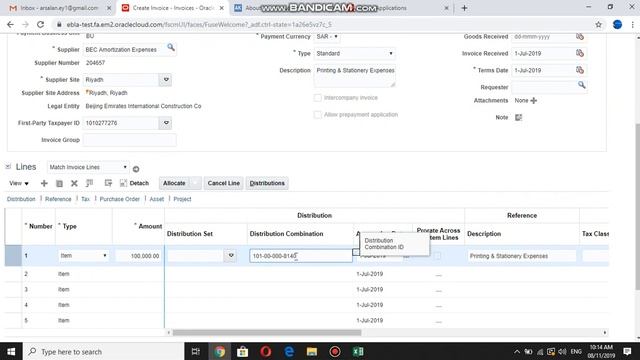Open Allocate button dropdown arrow
This screenshot has width=640, height=360.
coord(196,183)
